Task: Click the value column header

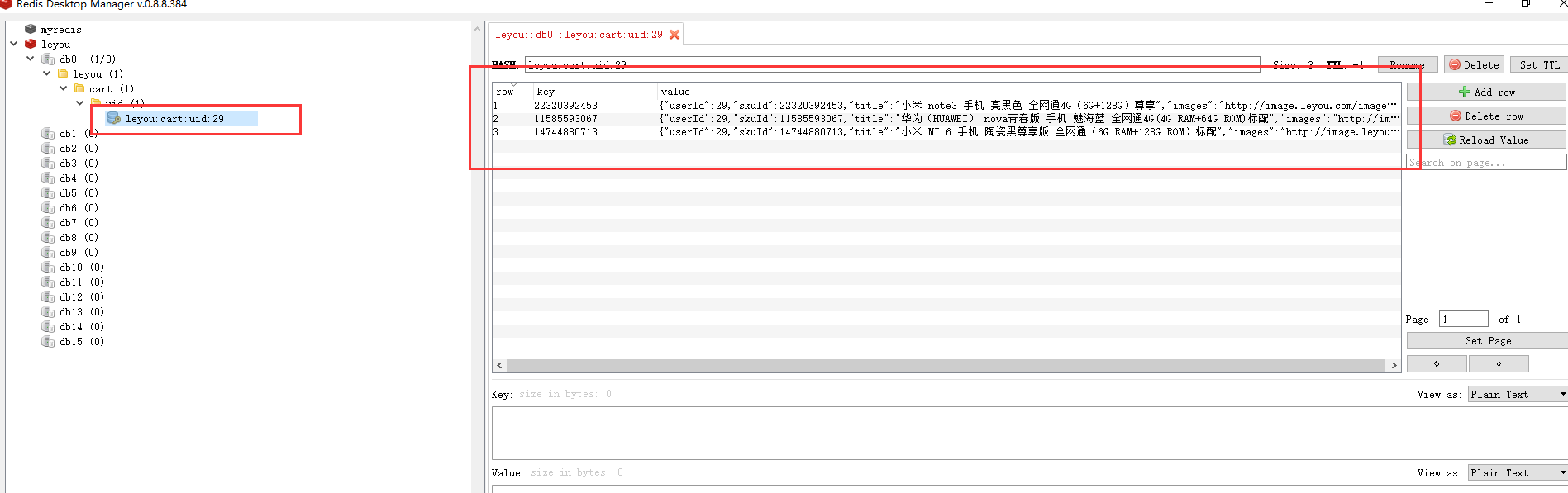Action: (x=1028, y=91)
